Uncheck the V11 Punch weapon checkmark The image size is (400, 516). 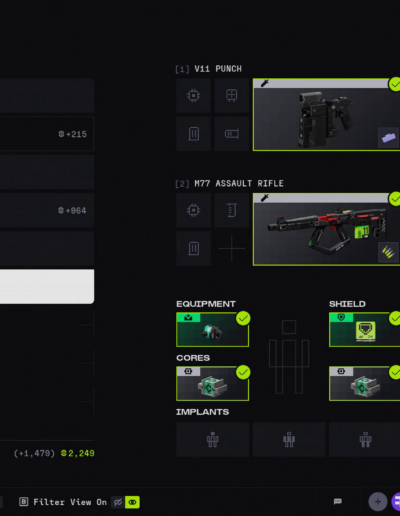pos(395,85)
